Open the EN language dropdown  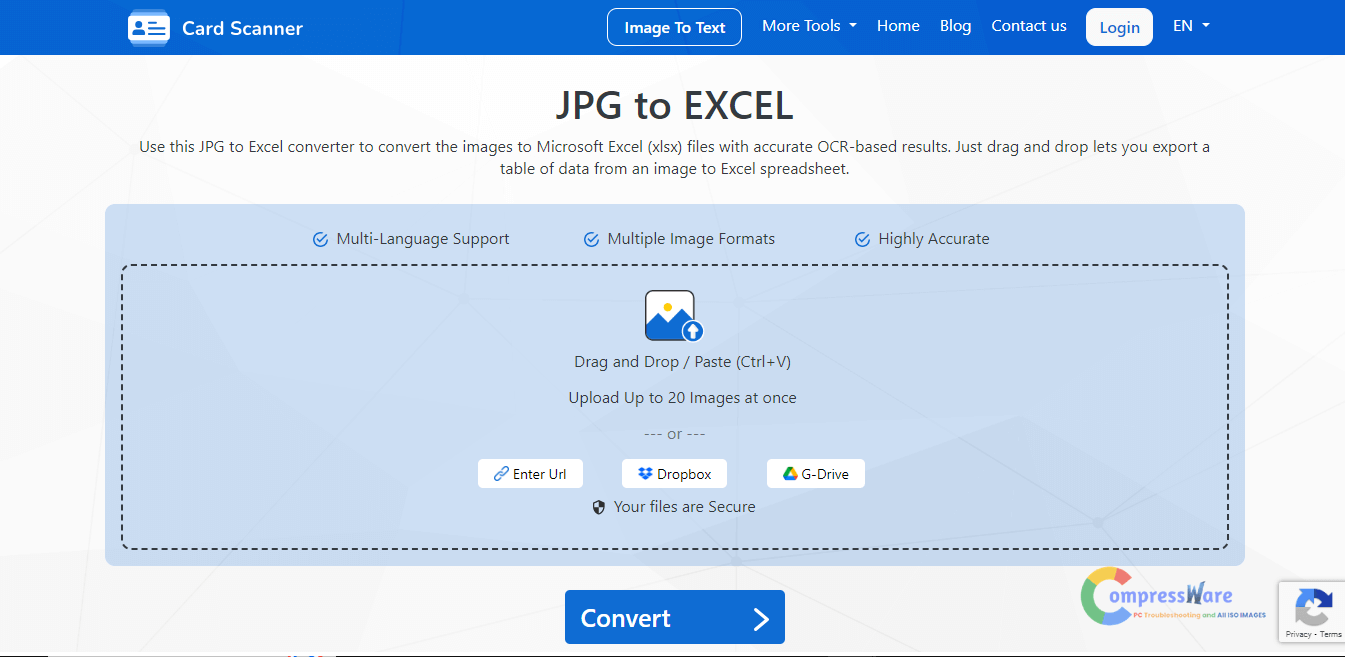click(x=1191, y=26)
